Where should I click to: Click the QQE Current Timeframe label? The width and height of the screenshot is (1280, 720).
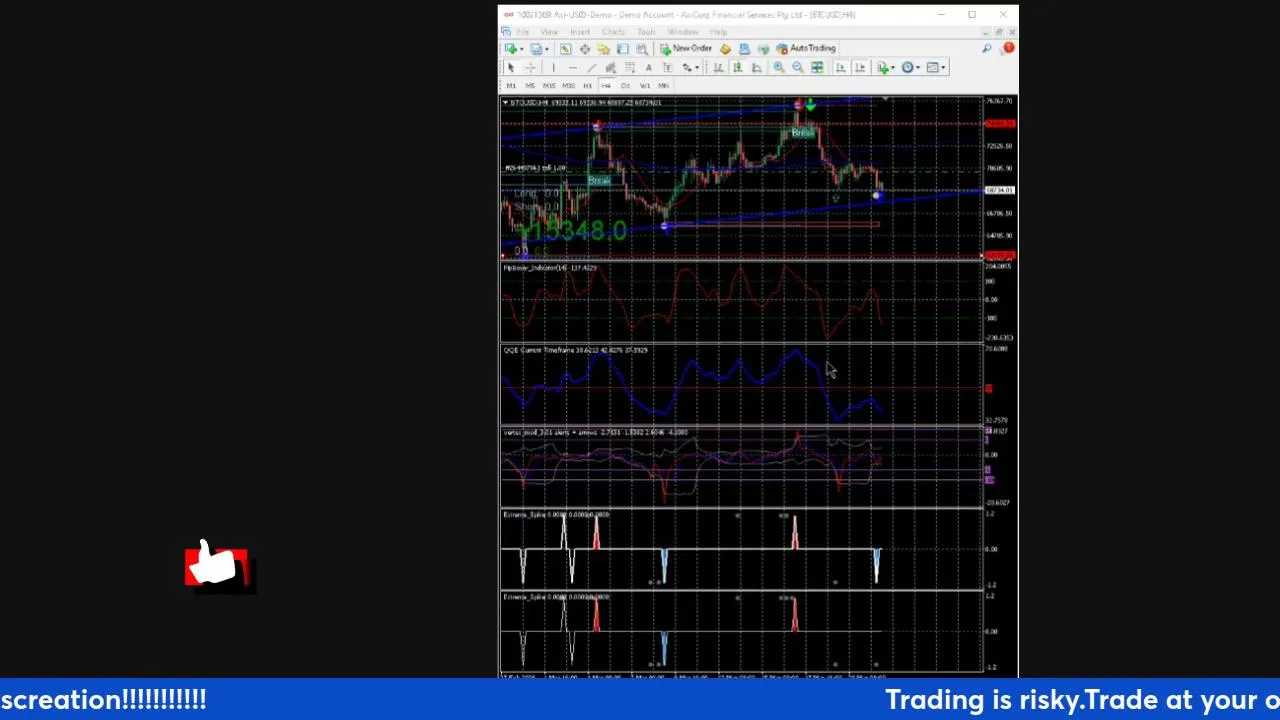click(x=575, y=350)
